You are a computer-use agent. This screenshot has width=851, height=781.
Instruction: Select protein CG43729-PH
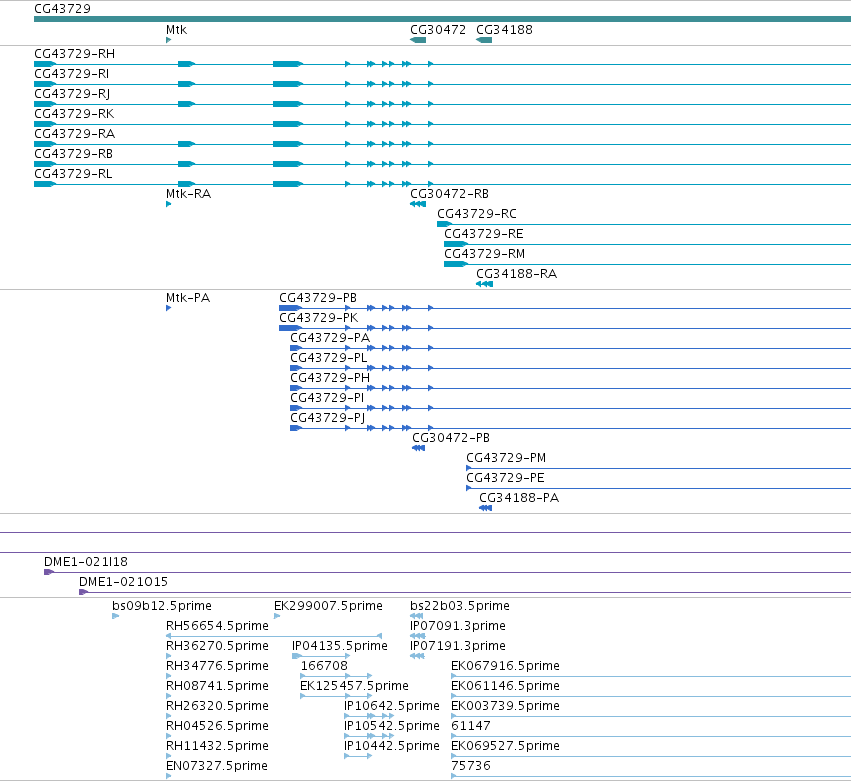330,378
